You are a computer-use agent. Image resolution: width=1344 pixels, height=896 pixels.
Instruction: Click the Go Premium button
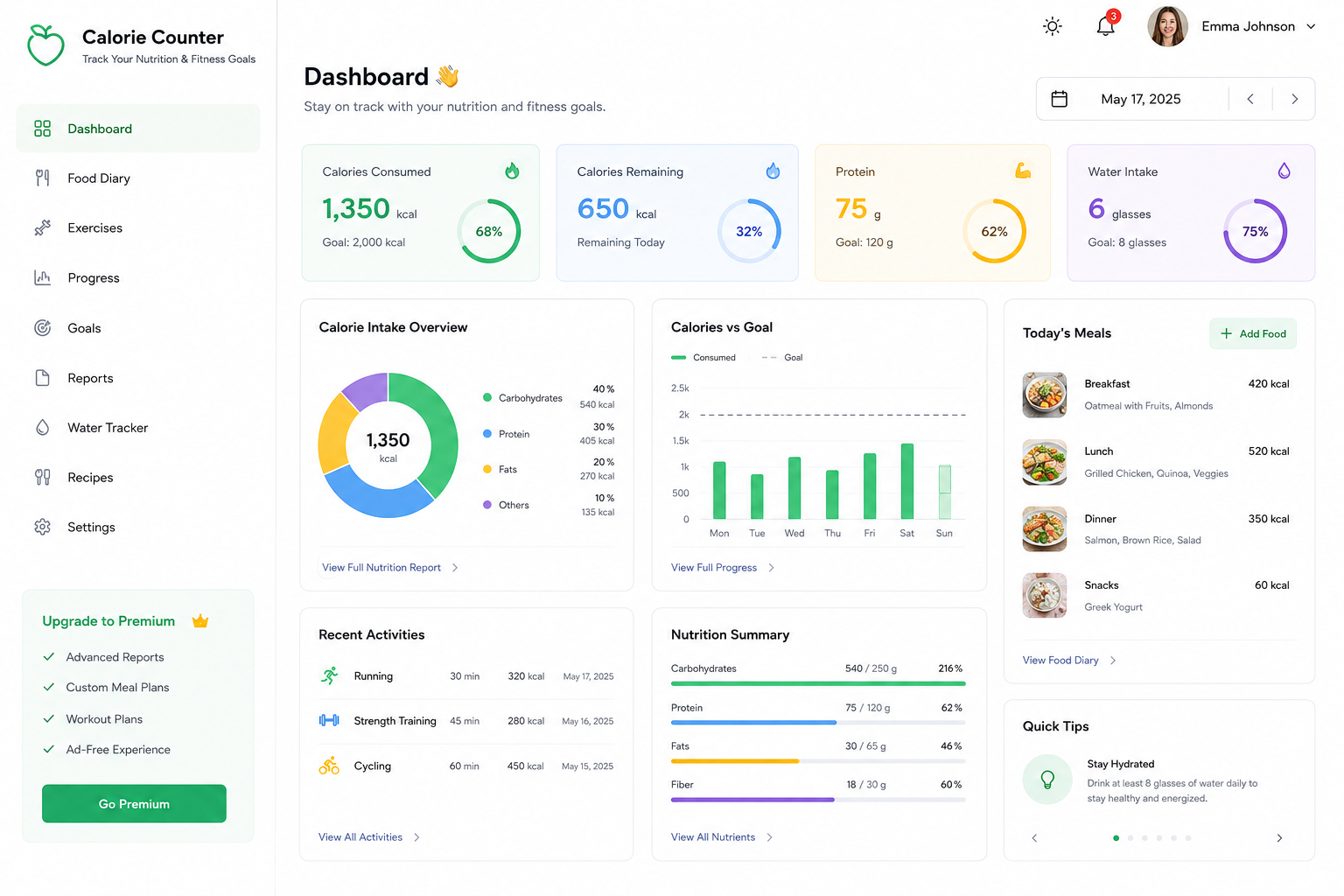134,803
